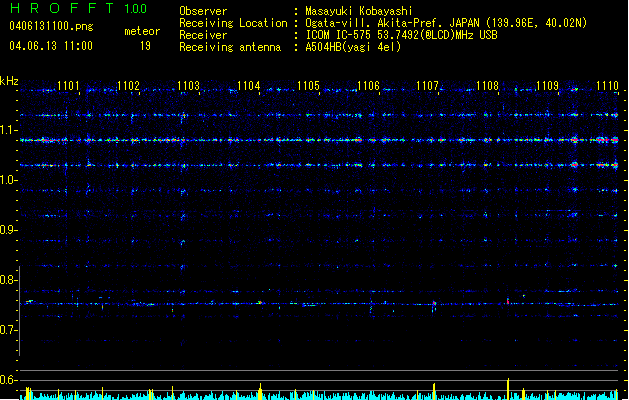Click the meteor count value 19

click(x=145, y=46)
